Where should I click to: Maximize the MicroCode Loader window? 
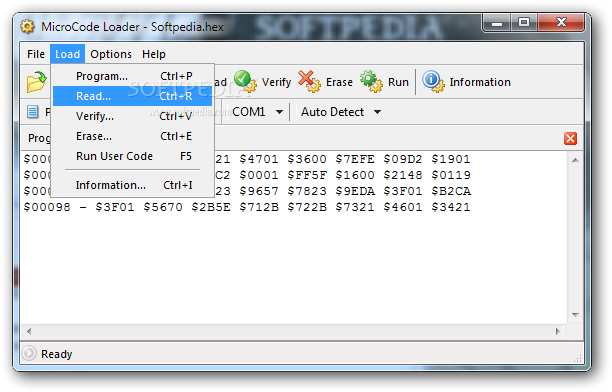click(x=524, y=23)
